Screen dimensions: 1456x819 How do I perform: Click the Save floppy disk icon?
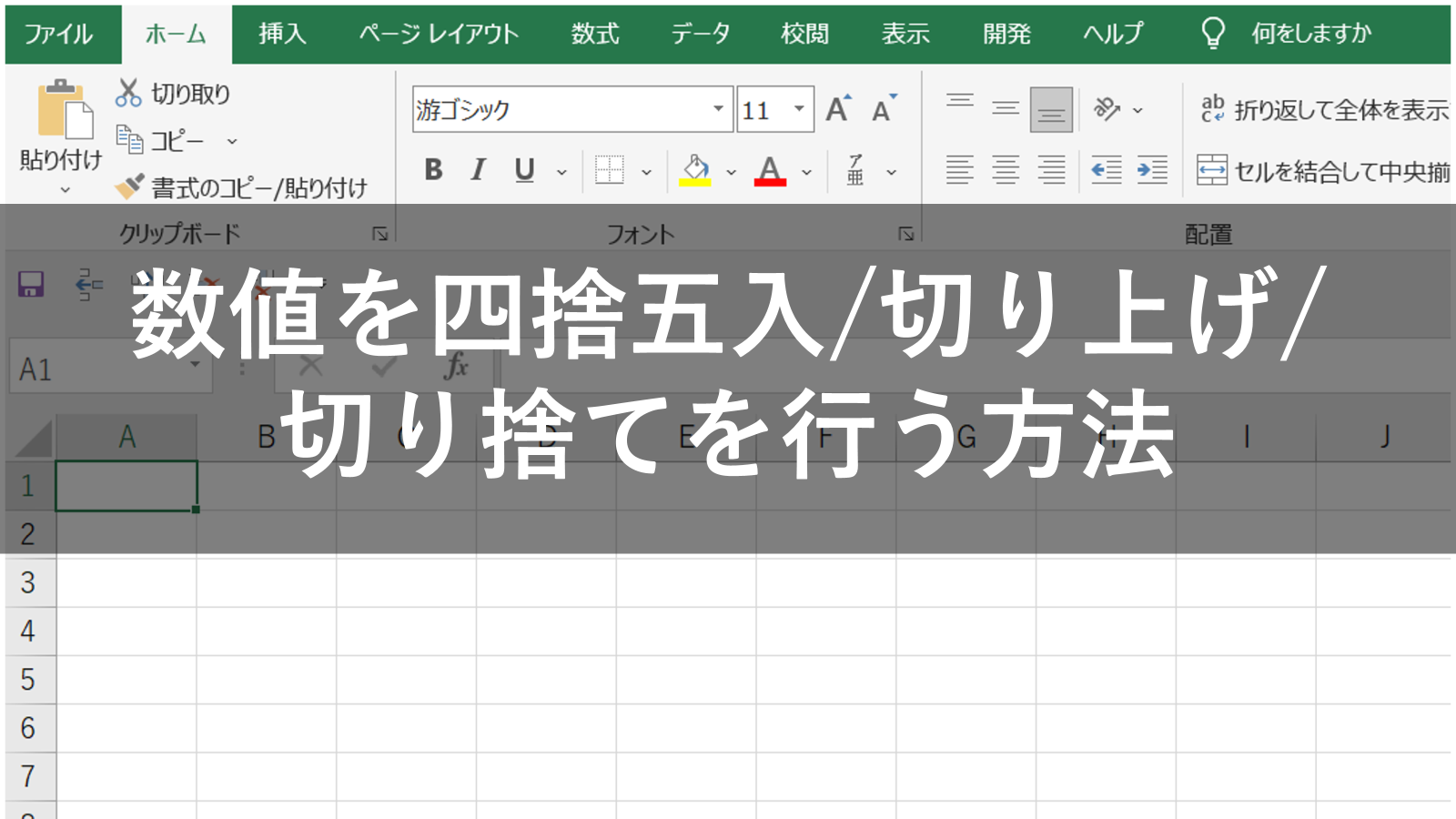point(31,284)
